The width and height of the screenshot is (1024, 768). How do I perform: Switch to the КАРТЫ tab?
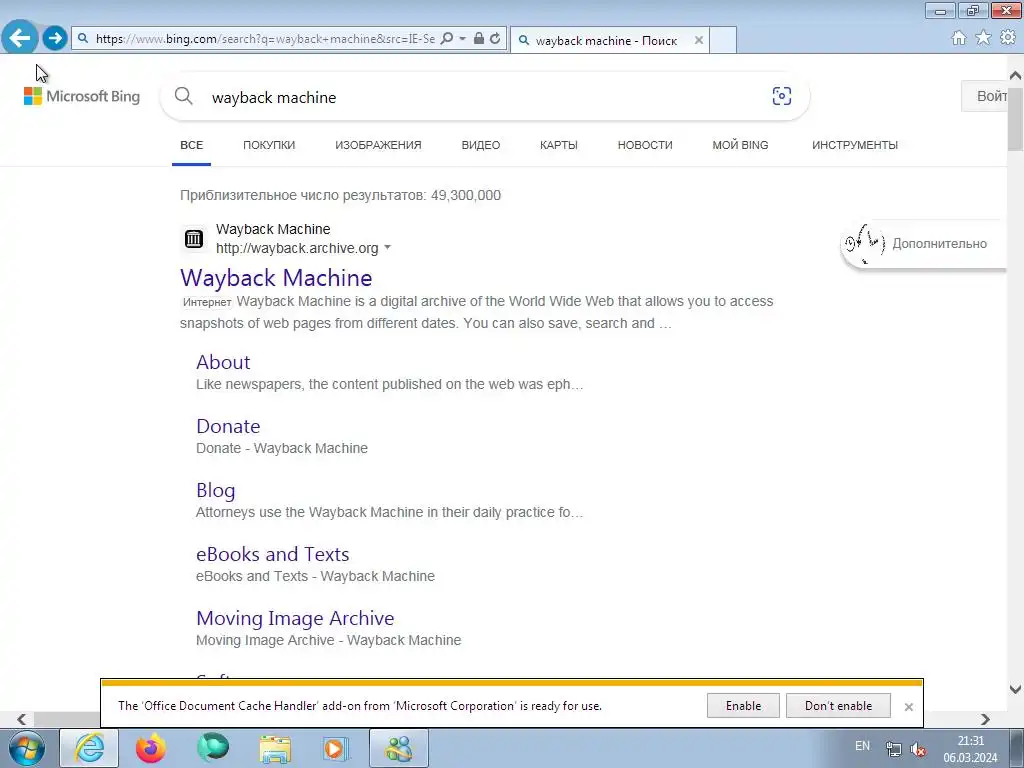click(x=558, y=145)
